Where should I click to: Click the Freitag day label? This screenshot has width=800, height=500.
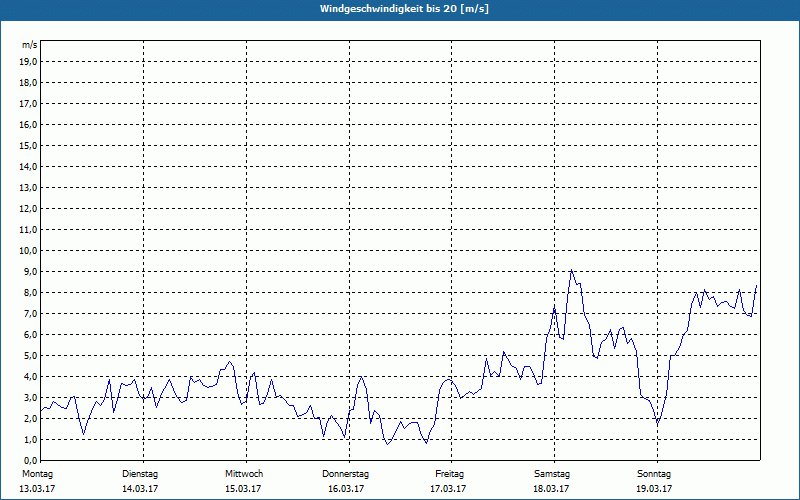[x=449, y=474]
